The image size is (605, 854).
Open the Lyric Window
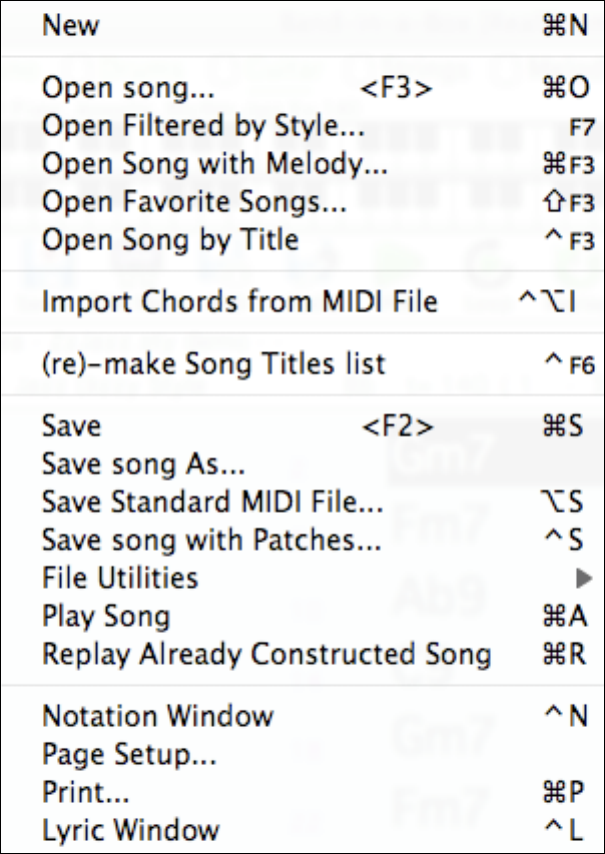pyautogui.click(x=130, y=830)
